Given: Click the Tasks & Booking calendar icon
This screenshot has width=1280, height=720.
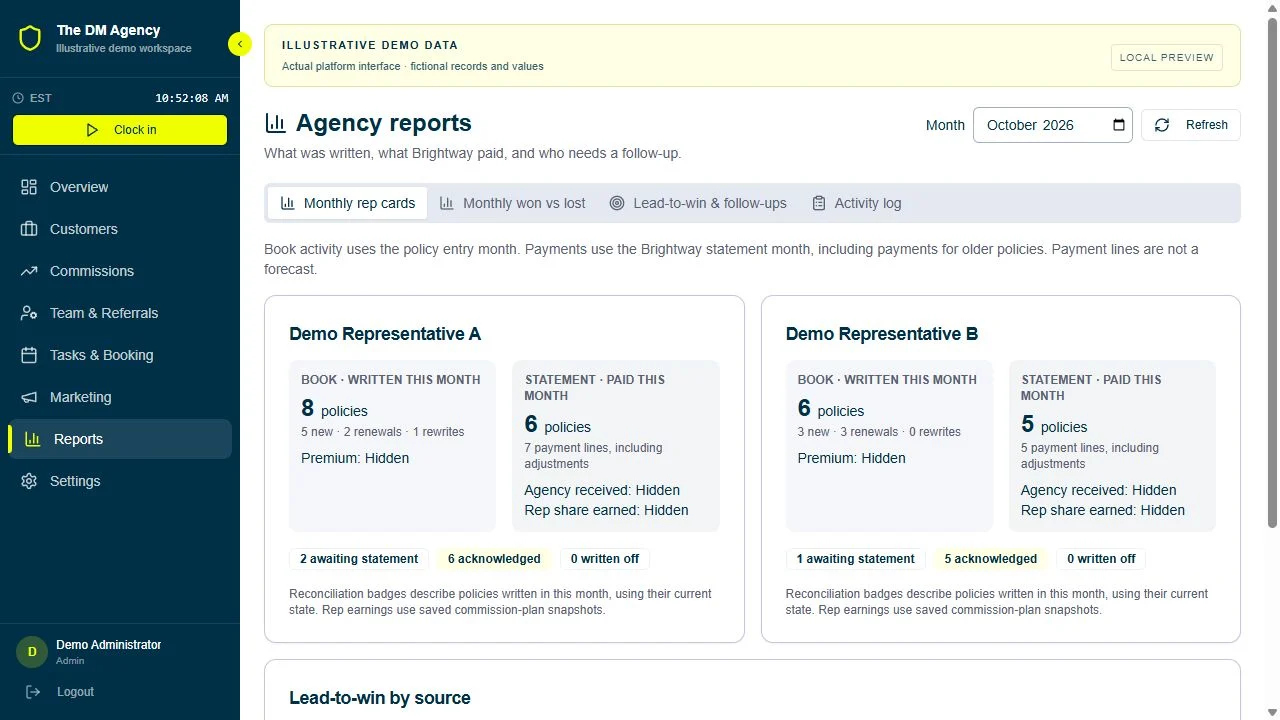Looking at the screenshot, I should pos(29,355).
